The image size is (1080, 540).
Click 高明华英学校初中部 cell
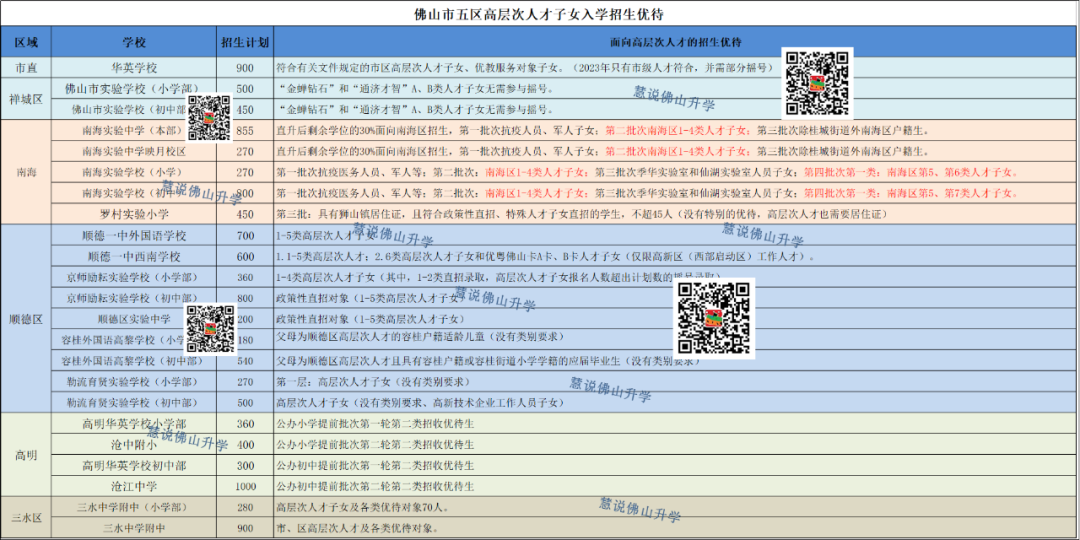click(134, 465)
